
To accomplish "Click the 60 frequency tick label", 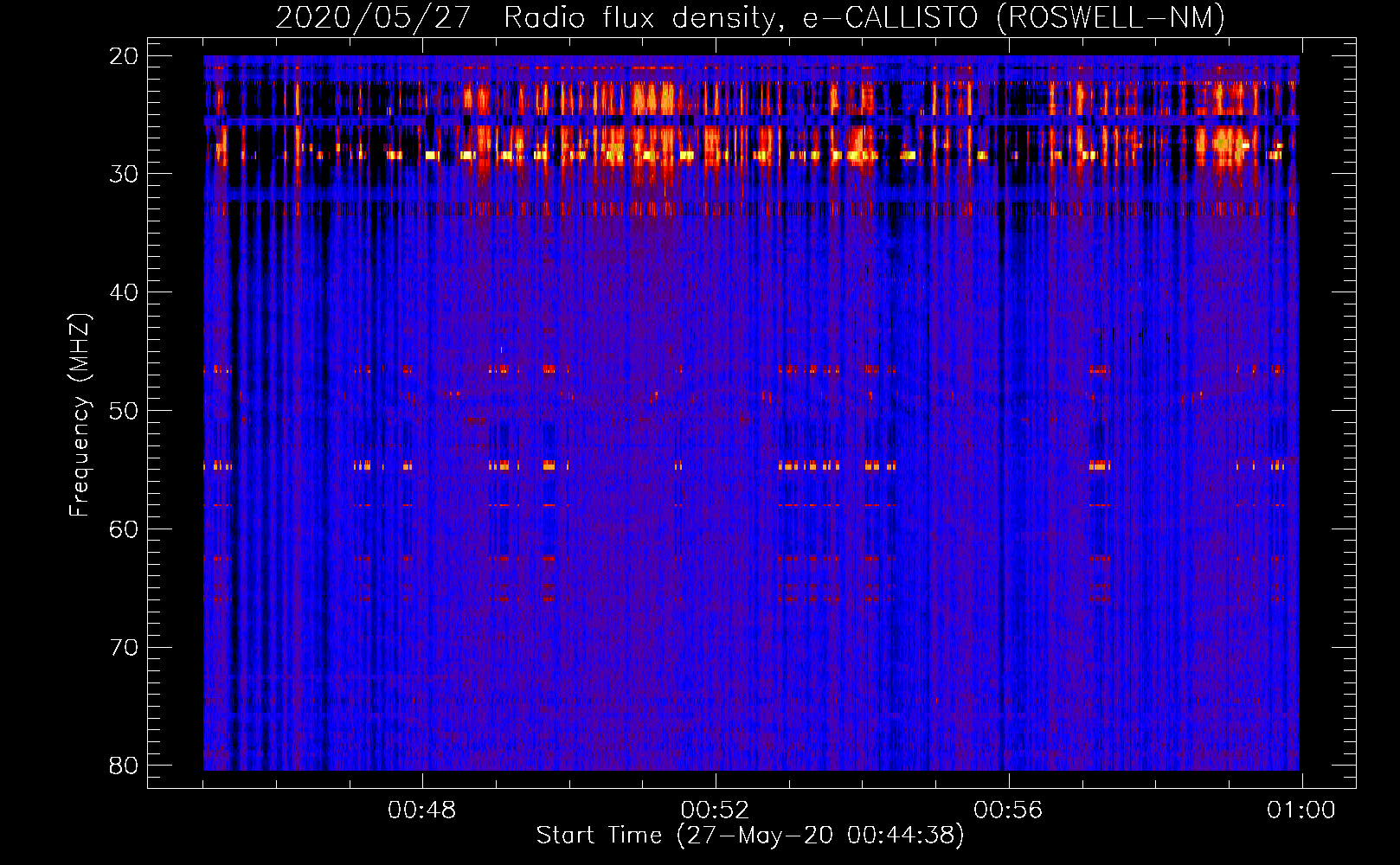I will pyautogui.click(x=124, y=529).
